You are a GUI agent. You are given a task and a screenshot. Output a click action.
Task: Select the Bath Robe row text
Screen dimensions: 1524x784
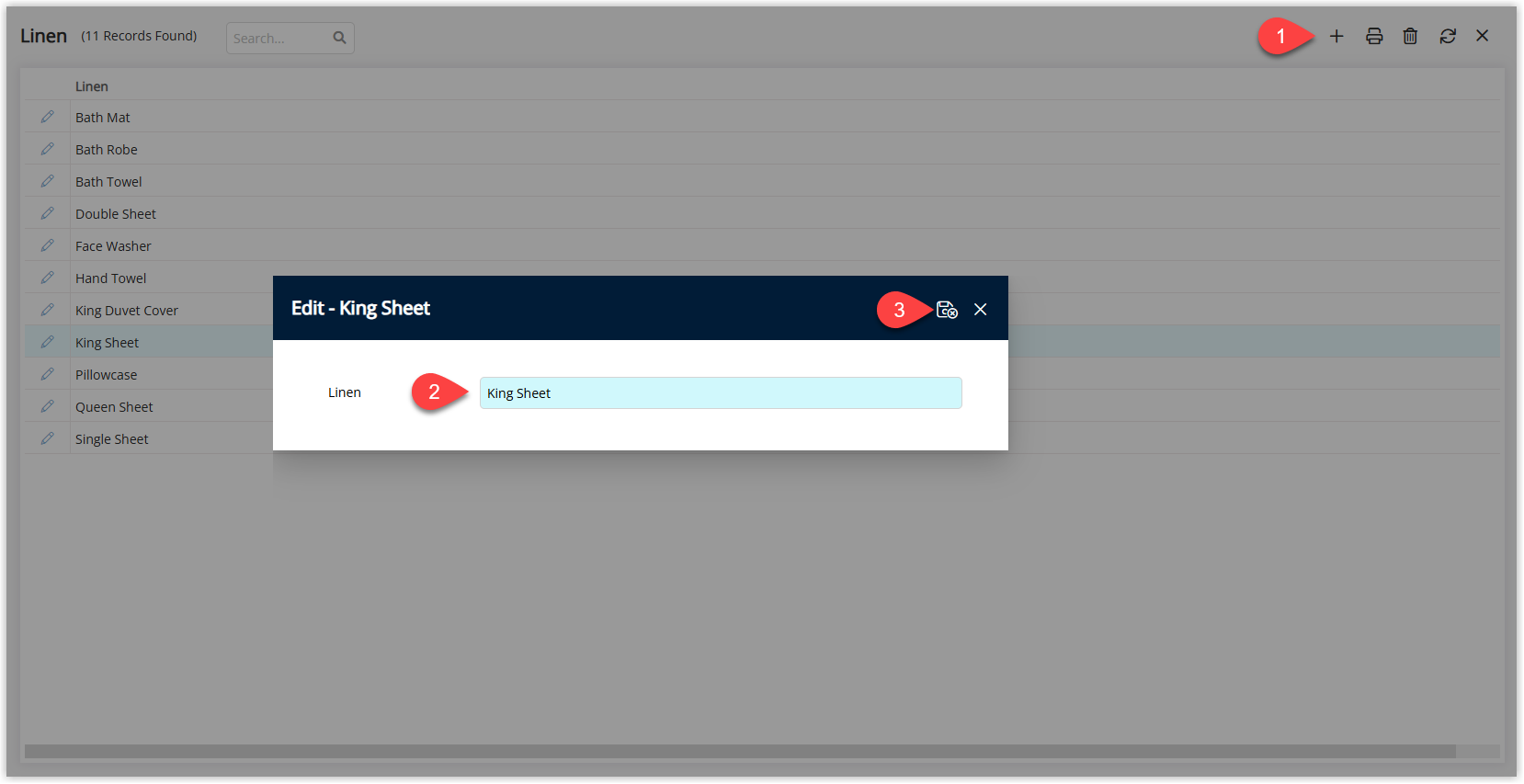(107, 150)
